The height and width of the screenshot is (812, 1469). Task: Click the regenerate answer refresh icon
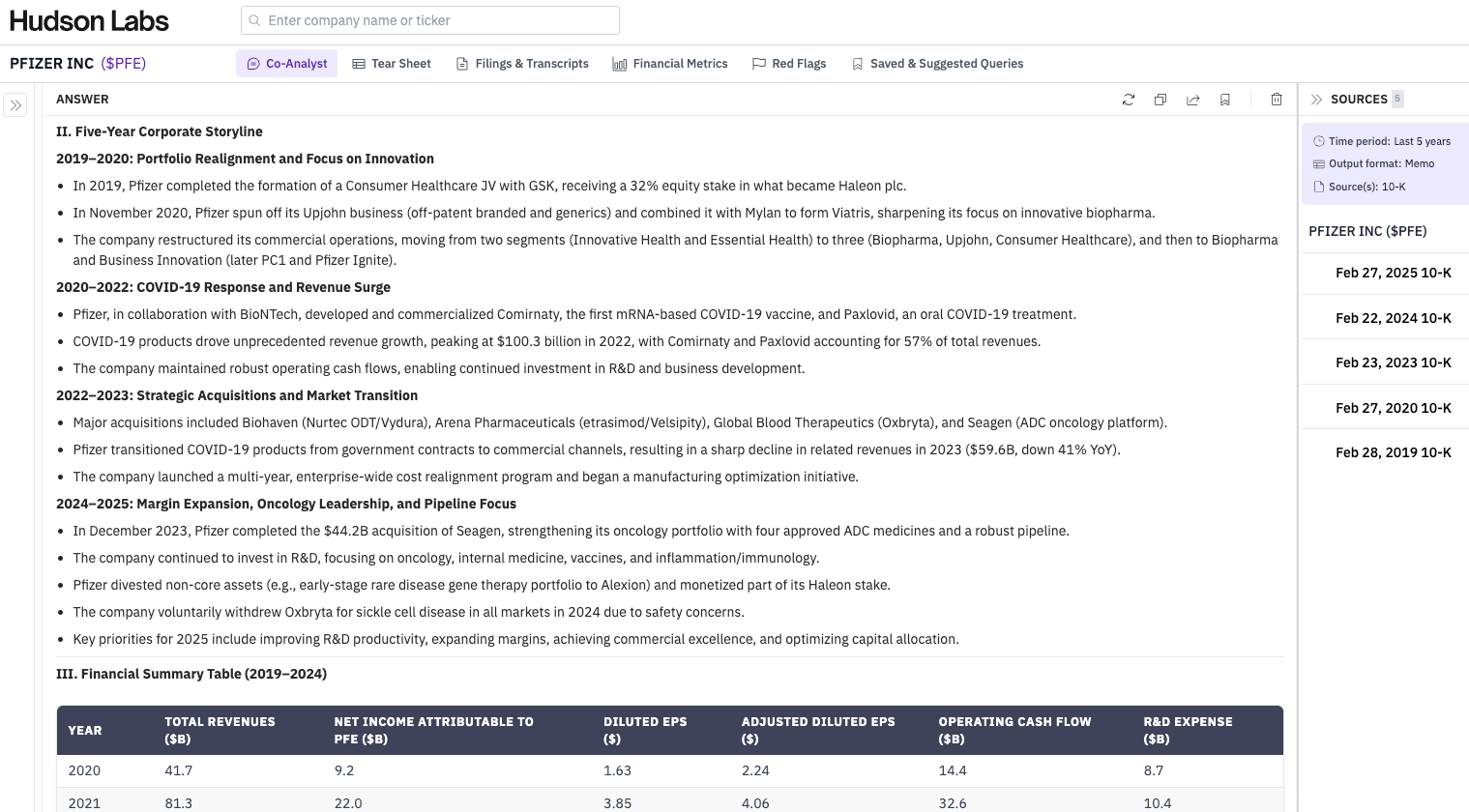[x=1128, y=100]
